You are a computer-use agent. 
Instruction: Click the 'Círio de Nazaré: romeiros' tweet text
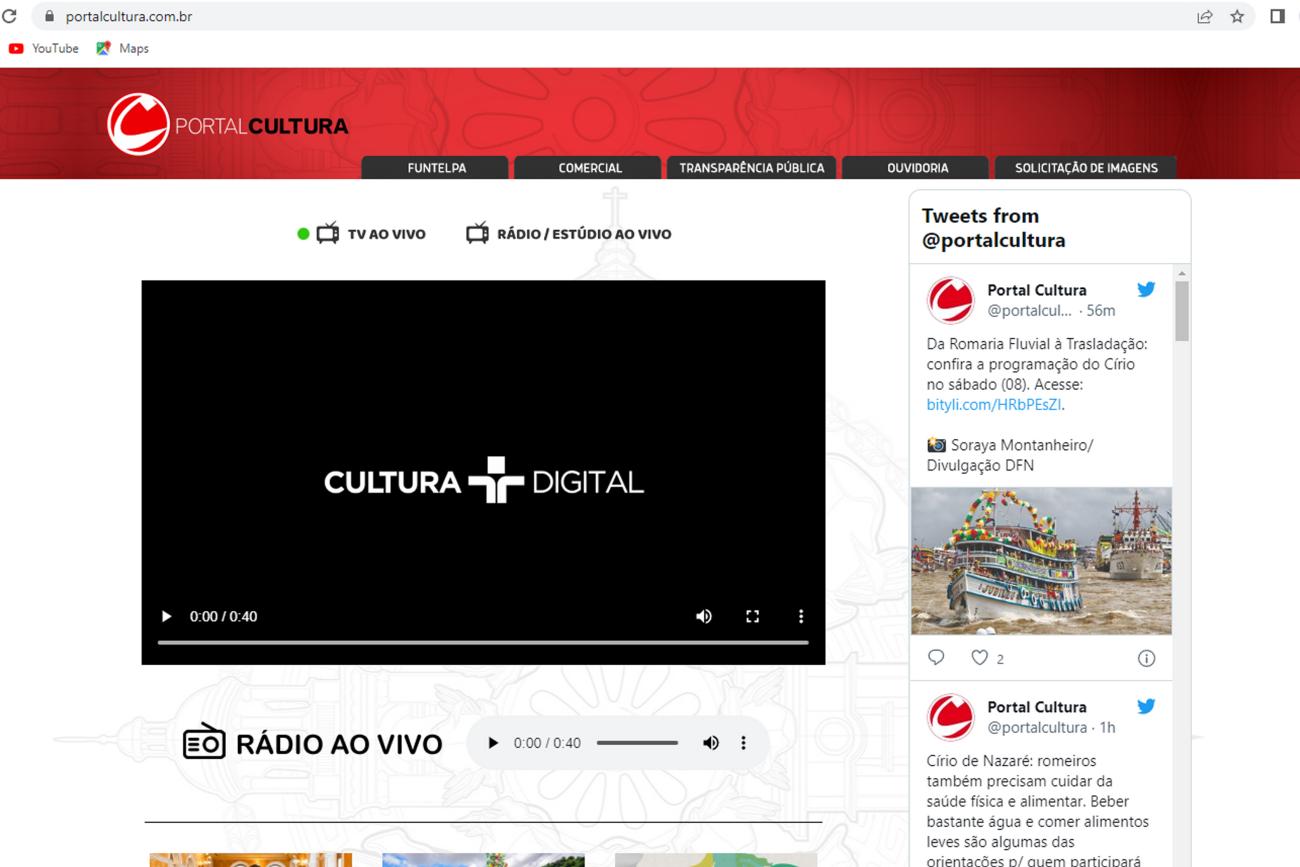tap(1011, 761)
